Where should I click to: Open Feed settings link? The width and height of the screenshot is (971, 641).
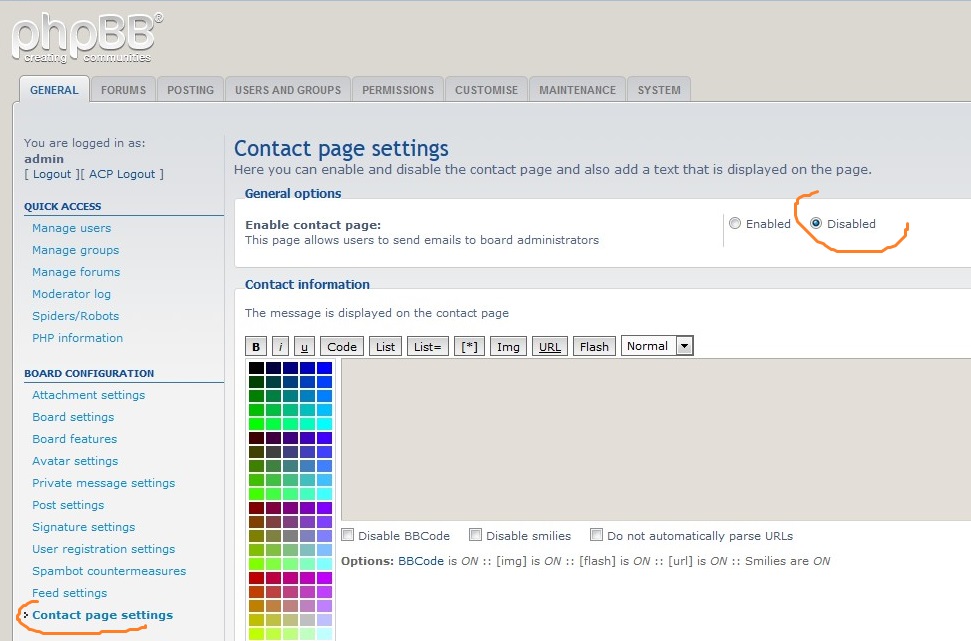pyautogui.click(x=69, y=593)
